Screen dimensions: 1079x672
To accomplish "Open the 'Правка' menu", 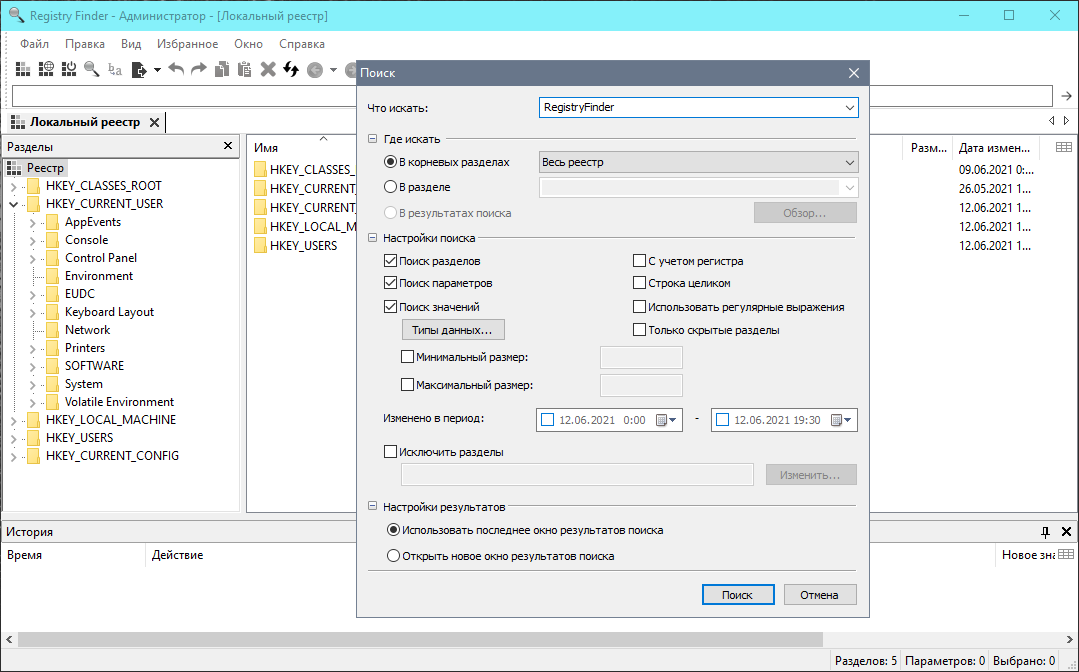I will click(85, 44).
